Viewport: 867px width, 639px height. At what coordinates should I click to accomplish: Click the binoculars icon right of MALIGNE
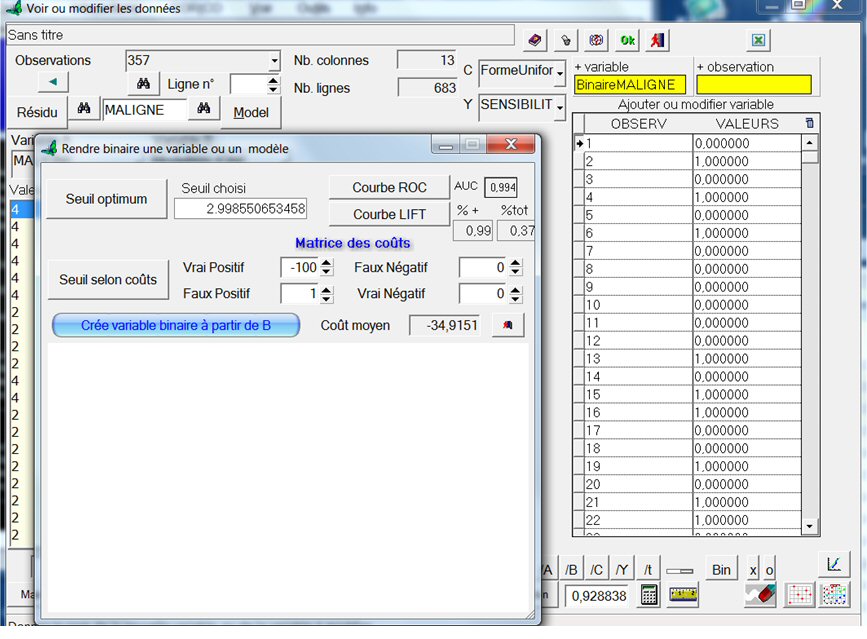click(x=204, y=110)
